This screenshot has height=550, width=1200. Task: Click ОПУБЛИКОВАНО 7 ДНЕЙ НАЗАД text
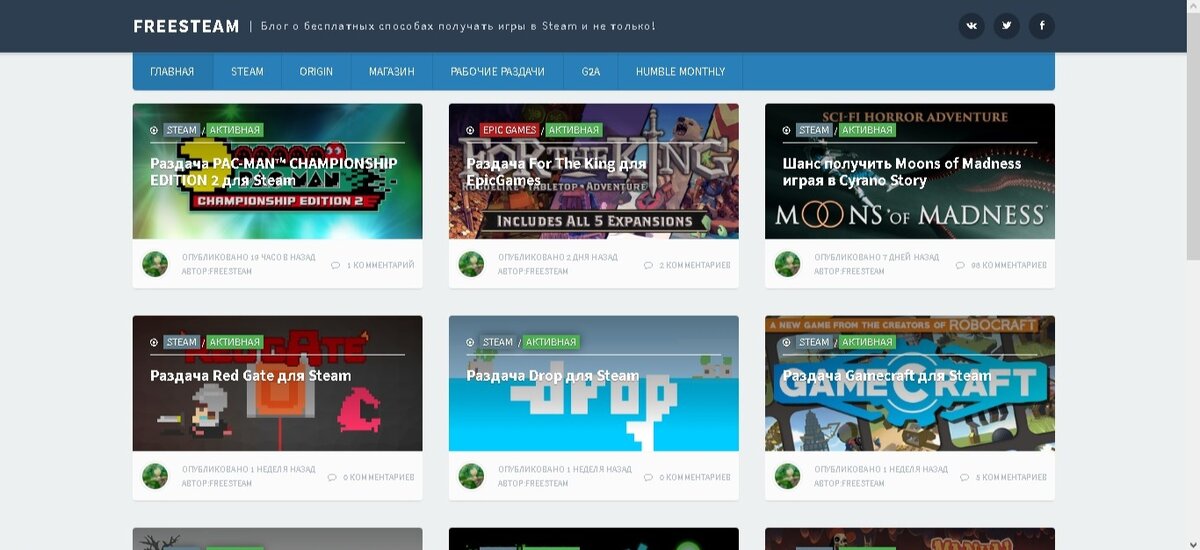877,257
